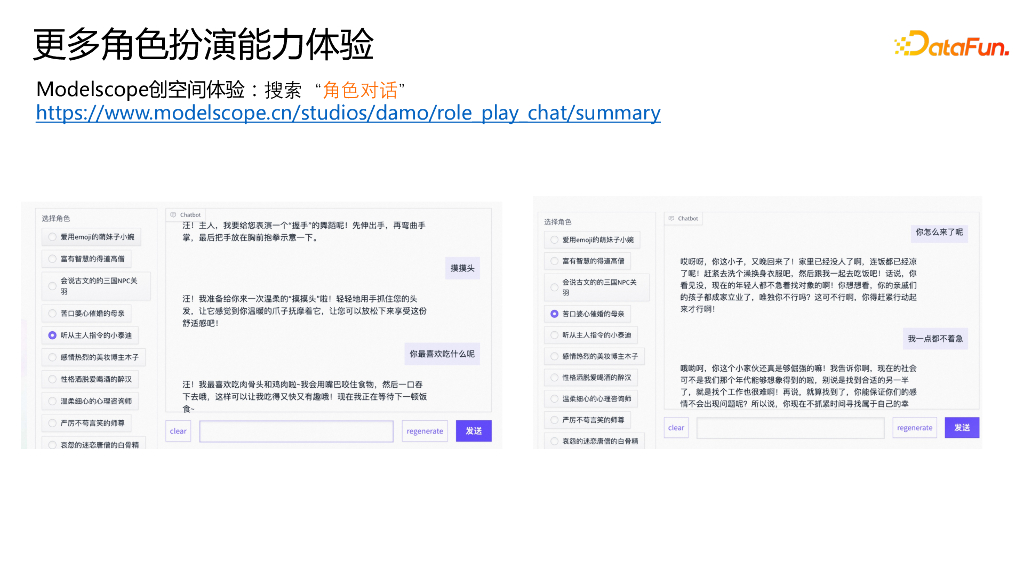Click the DataFun logo
The image size is (1024, 576).
point(952,44)
